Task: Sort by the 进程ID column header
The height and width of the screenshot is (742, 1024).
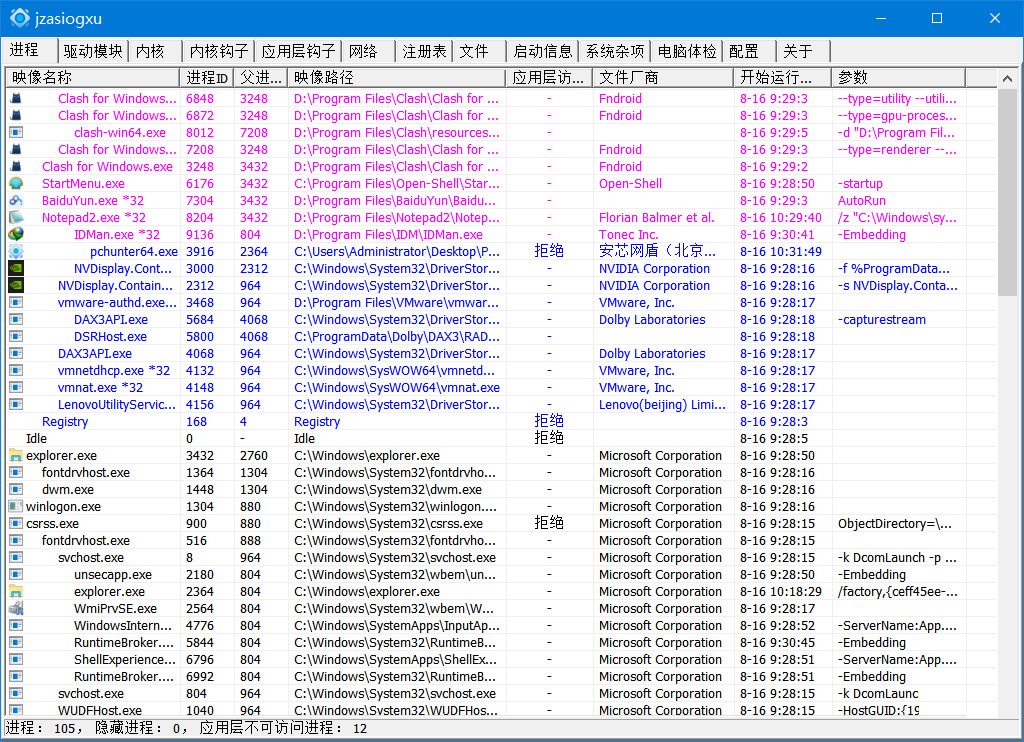Action: (x=207, y=78)
